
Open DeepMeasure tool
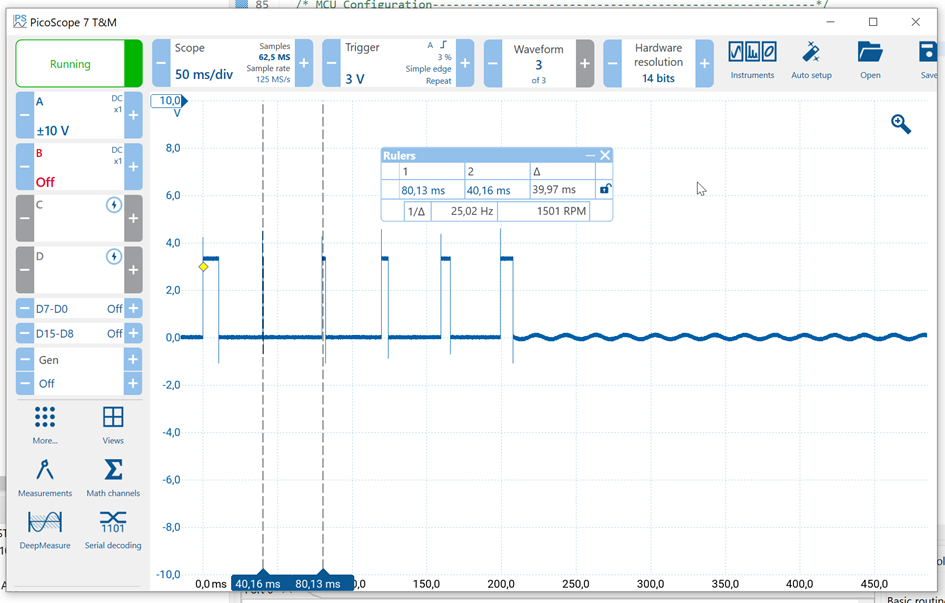click(45, 530)
